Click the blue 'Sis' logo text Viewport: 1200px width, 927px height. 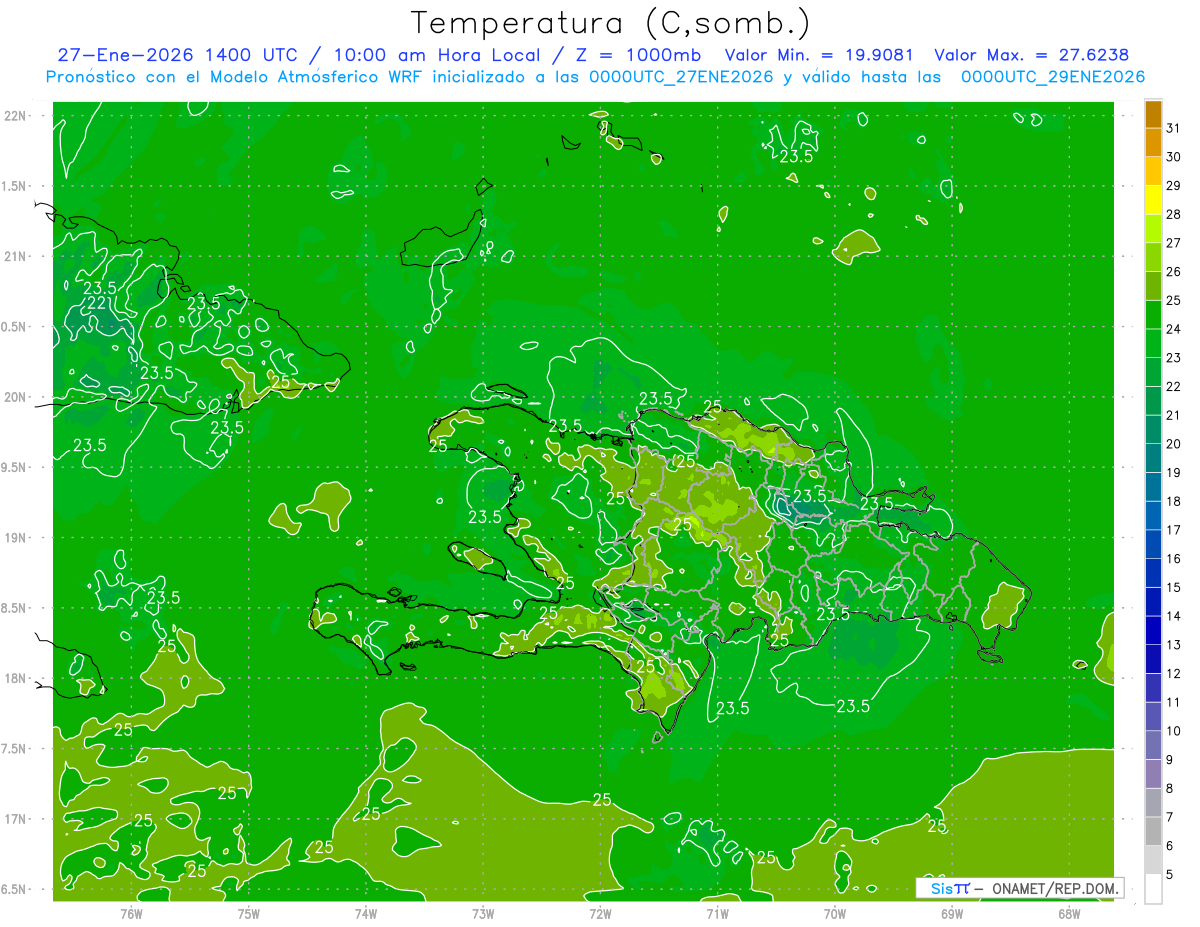(941, 888)
